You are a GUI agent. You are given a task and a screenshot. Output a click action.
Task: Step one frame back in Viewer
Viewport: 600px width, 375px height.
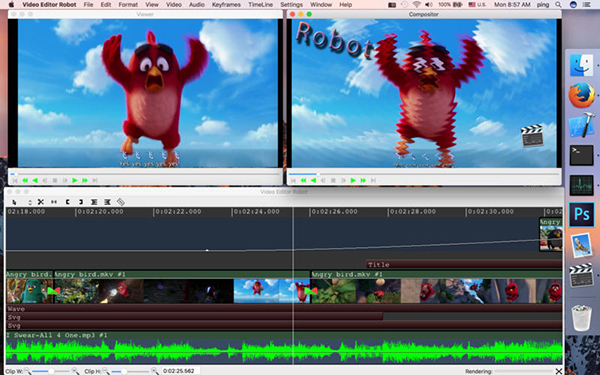45,180
